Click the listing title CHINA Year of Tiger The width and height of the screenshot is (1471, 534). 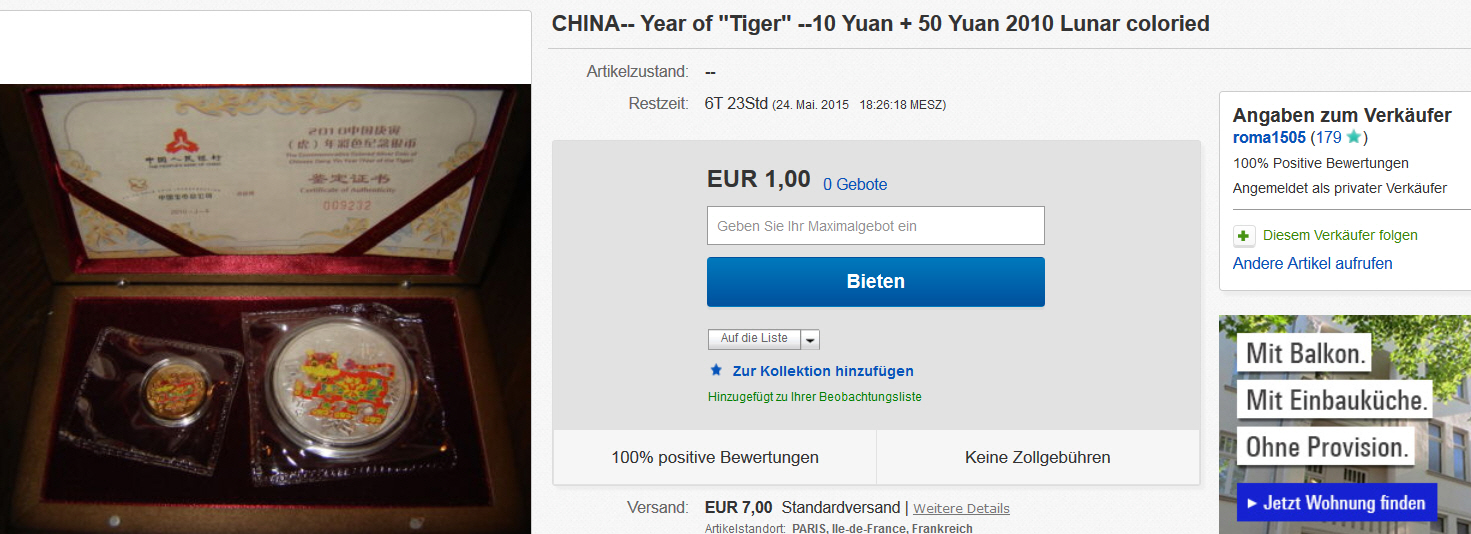click(x=881, y=23)
